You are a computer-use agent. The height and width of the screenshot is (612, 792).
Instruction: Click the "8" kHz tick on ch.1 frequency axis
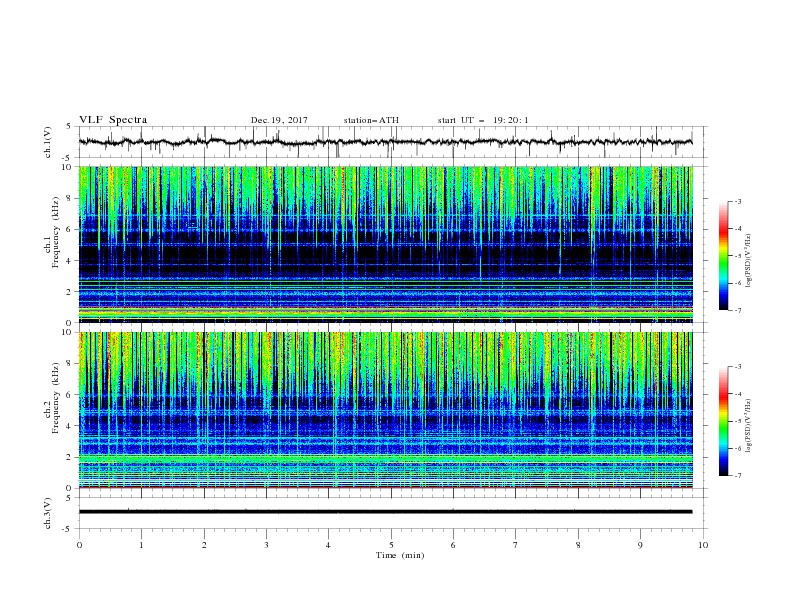click(69, 198)
